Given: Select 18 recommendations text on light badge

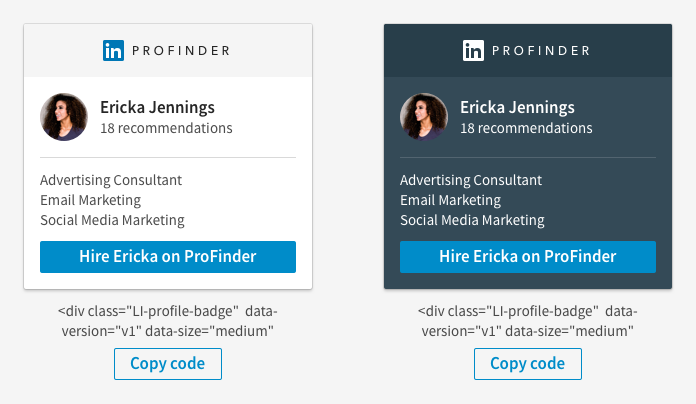Looking at the screenshot, I should click(166, 128).
